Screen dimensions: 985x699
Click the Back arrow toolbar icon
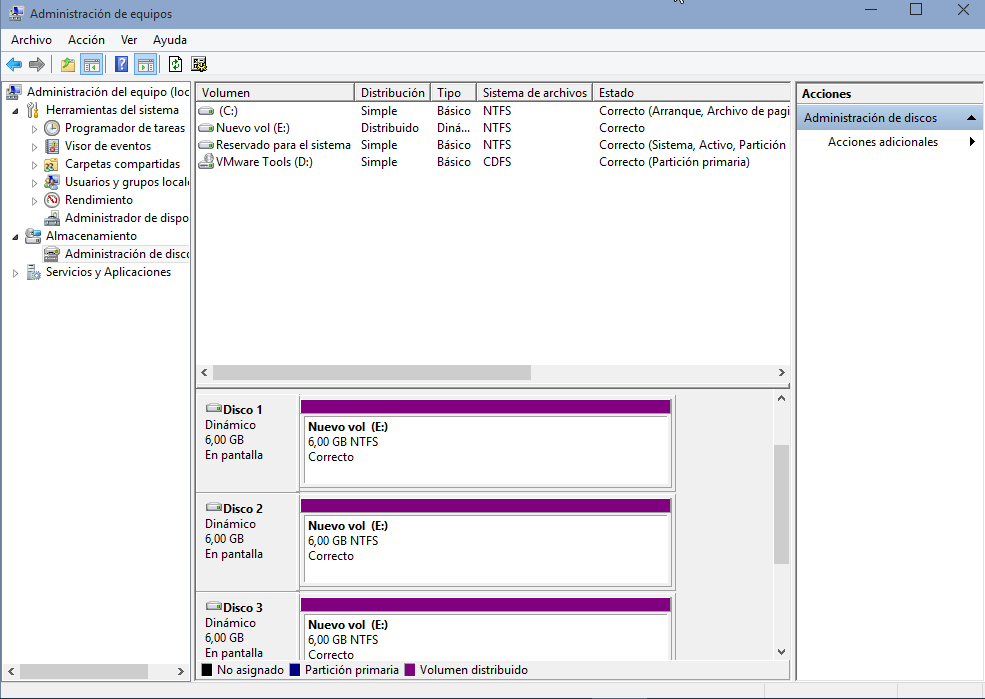[x=14, y=64]
